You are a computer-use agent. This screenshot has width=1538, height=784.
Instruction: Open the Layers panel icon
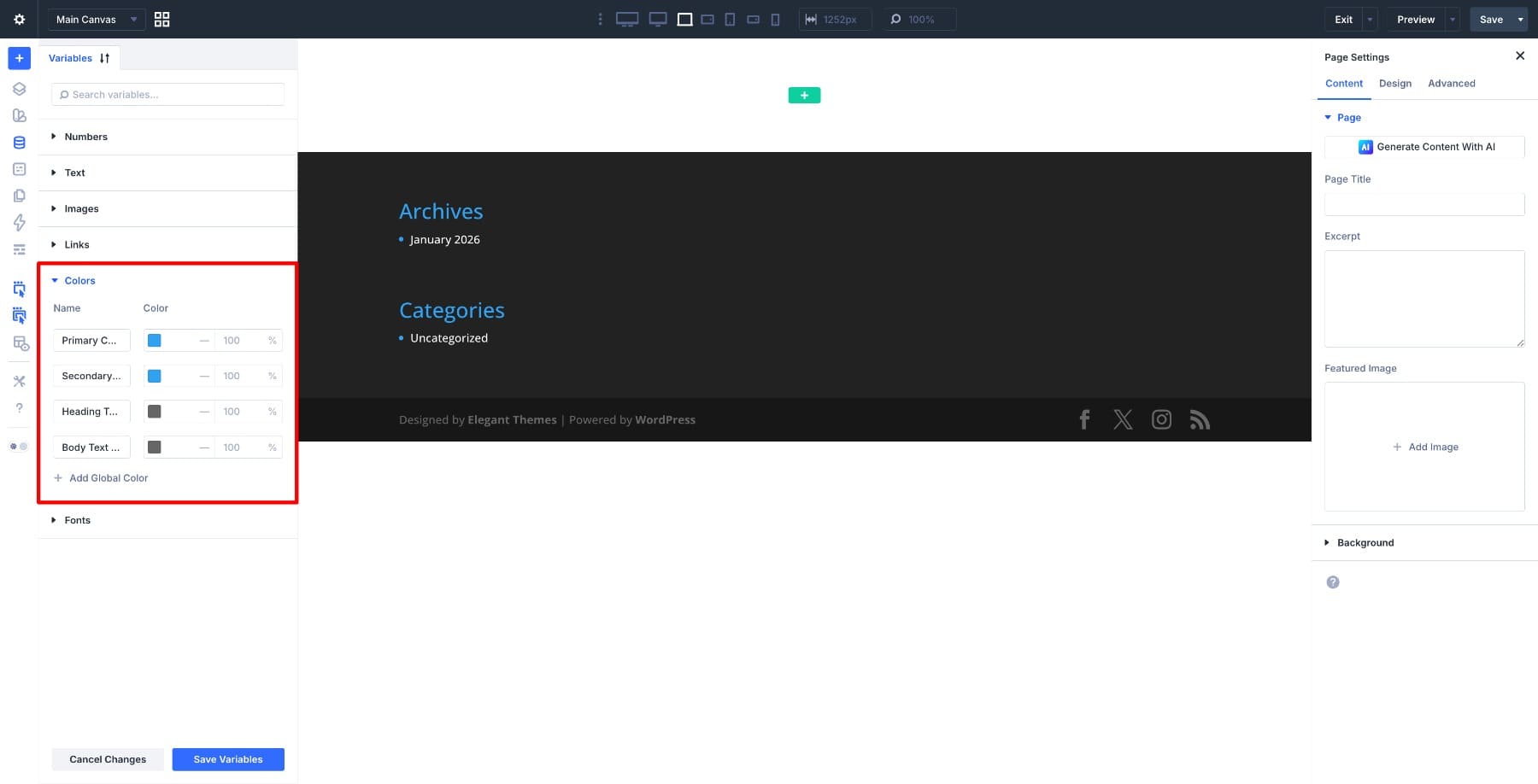pos(19,88)
